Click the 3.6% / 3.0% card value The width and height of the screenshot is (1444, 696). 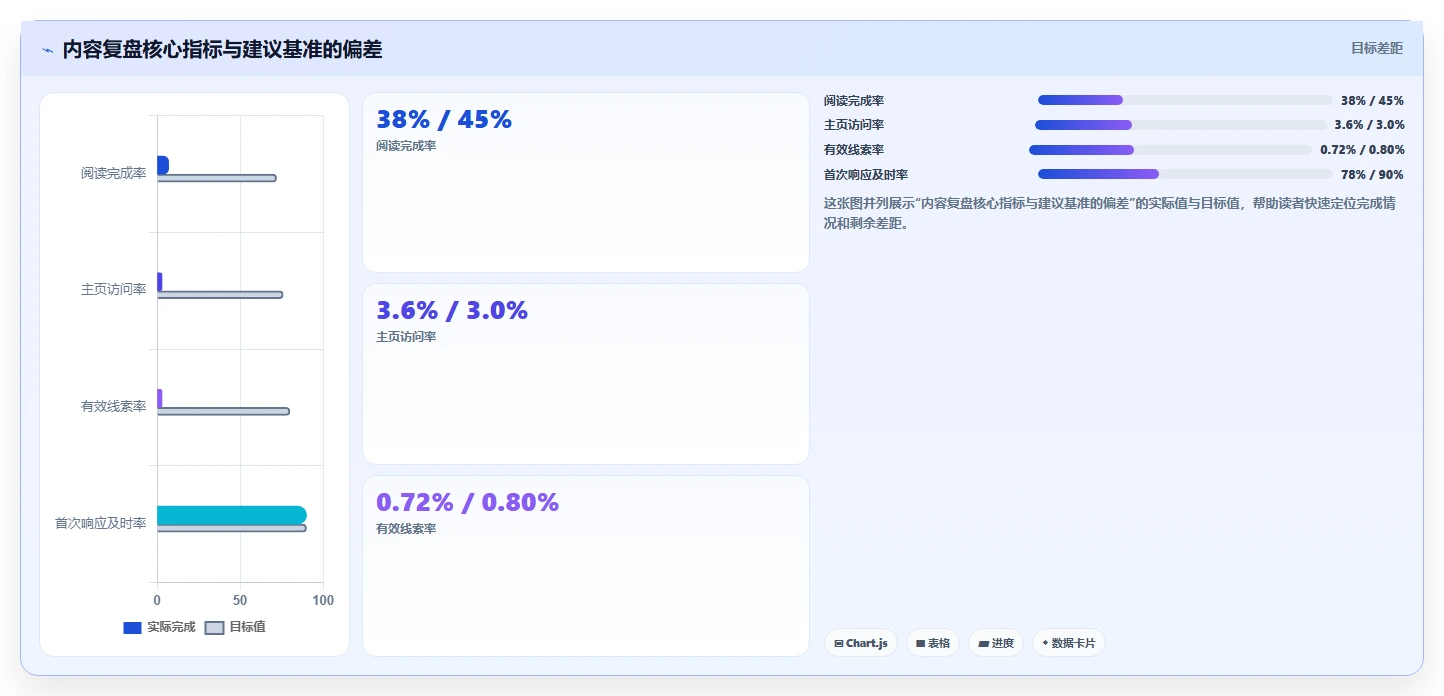(452, 311)
